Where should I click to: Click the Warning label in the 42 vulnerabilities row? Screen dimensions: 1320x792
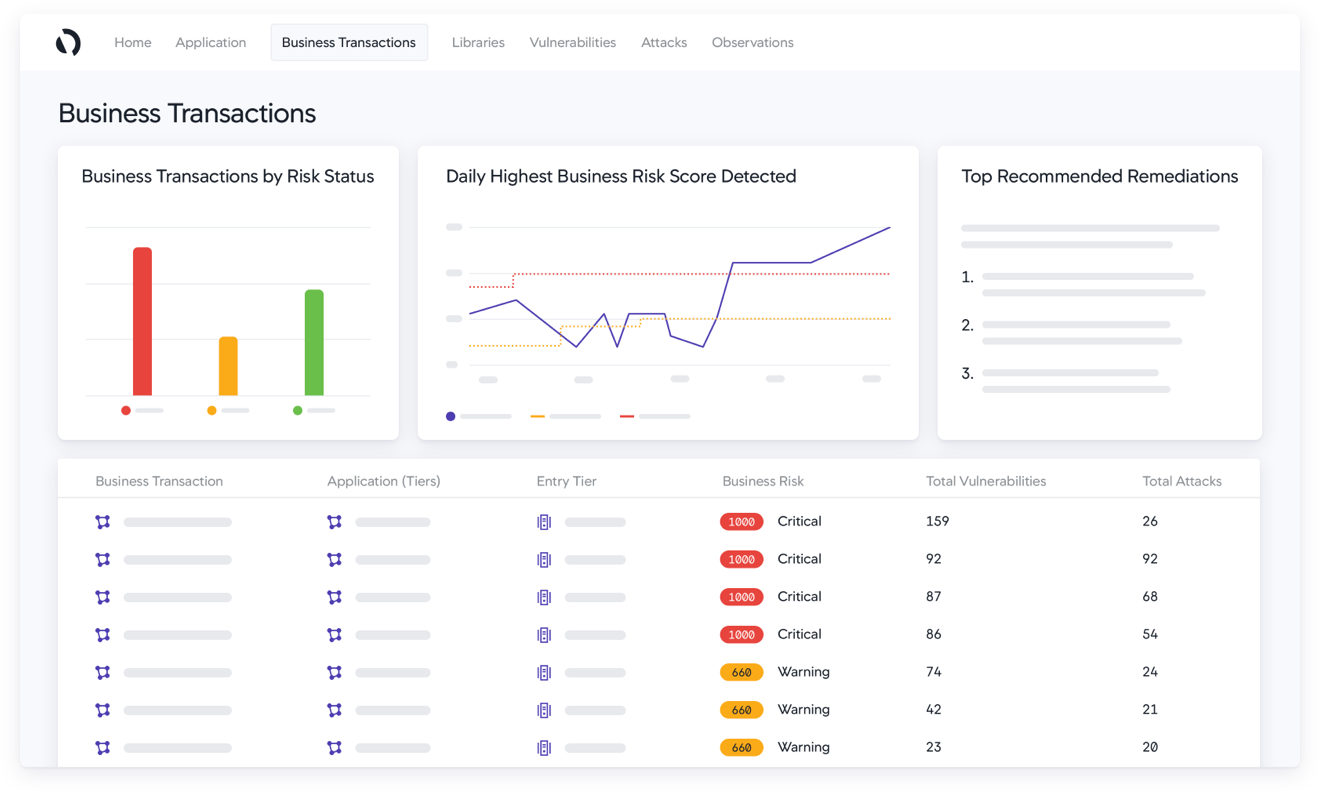coord(804,710)
